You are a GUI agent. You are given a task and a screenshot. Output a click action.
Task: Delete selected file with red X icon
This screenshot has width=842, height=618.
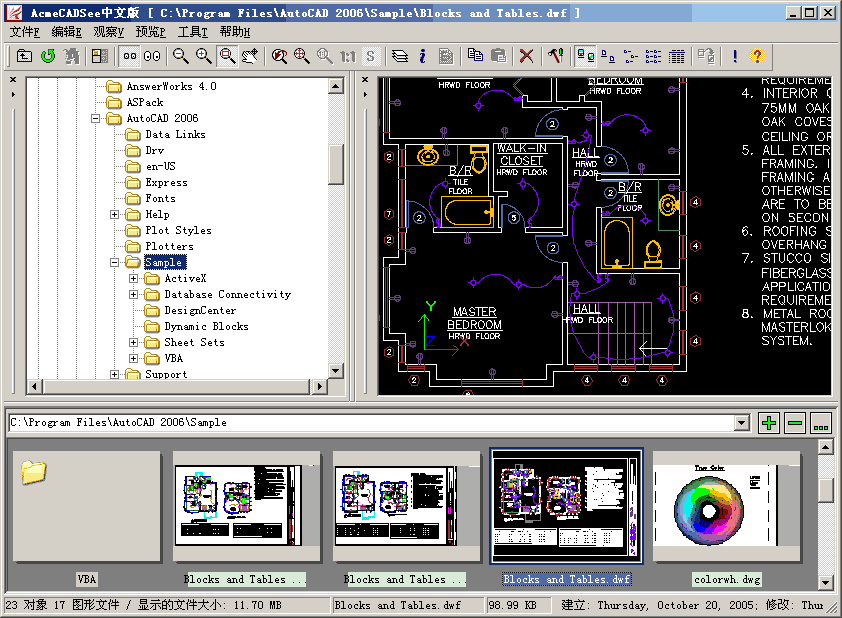click(x=527, y=56)
